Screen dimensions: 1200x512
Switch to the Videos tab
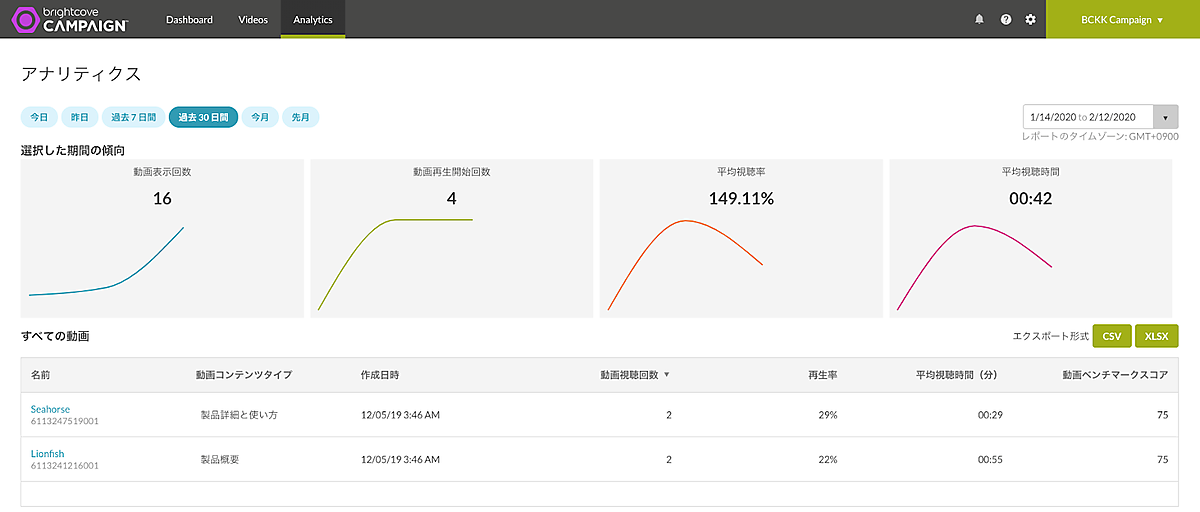click(253, 19)
